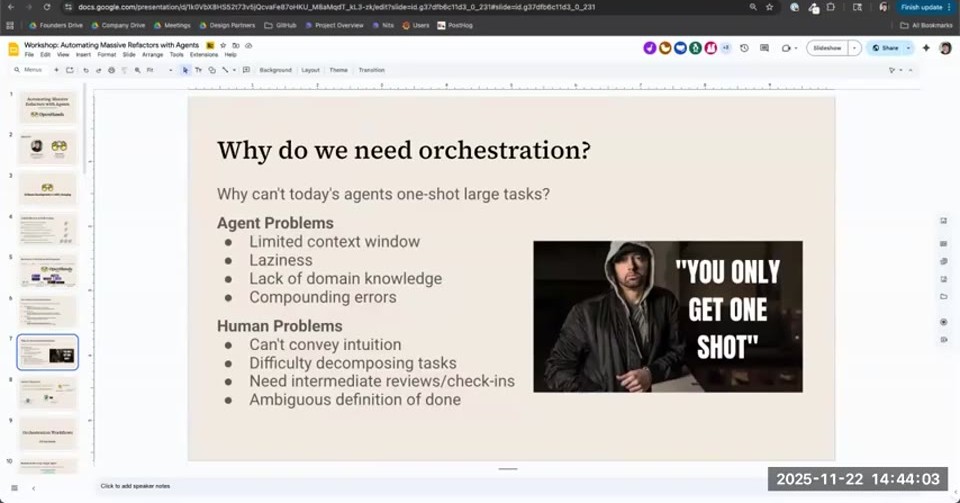Select the shape insert tool
This screenshot has height=503, width=960.
(x=212, y=70)
